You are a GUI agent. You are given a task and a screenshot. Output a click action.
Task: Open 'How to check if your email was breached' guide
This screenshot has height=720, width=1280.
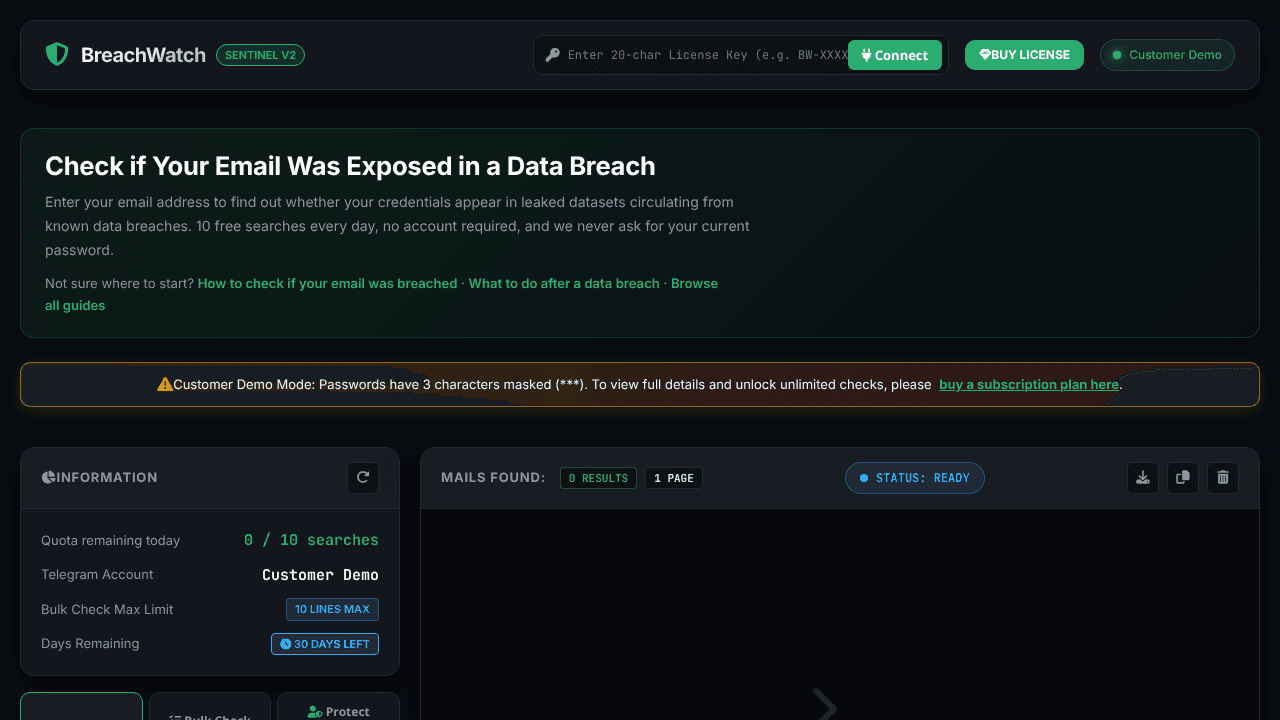pos(327,283)
